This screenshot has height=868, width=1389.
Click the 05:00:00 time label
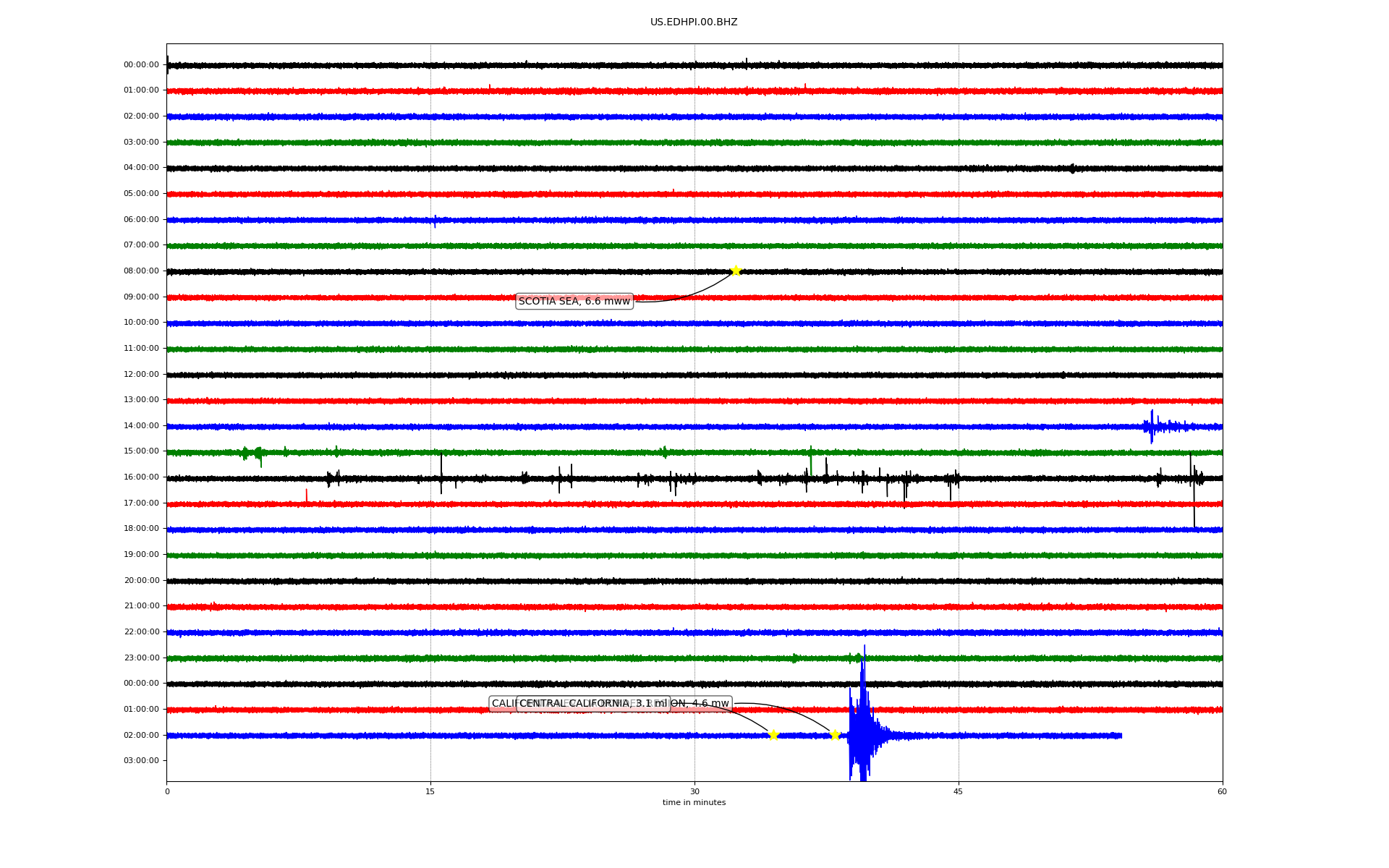(x=141, y=194)
